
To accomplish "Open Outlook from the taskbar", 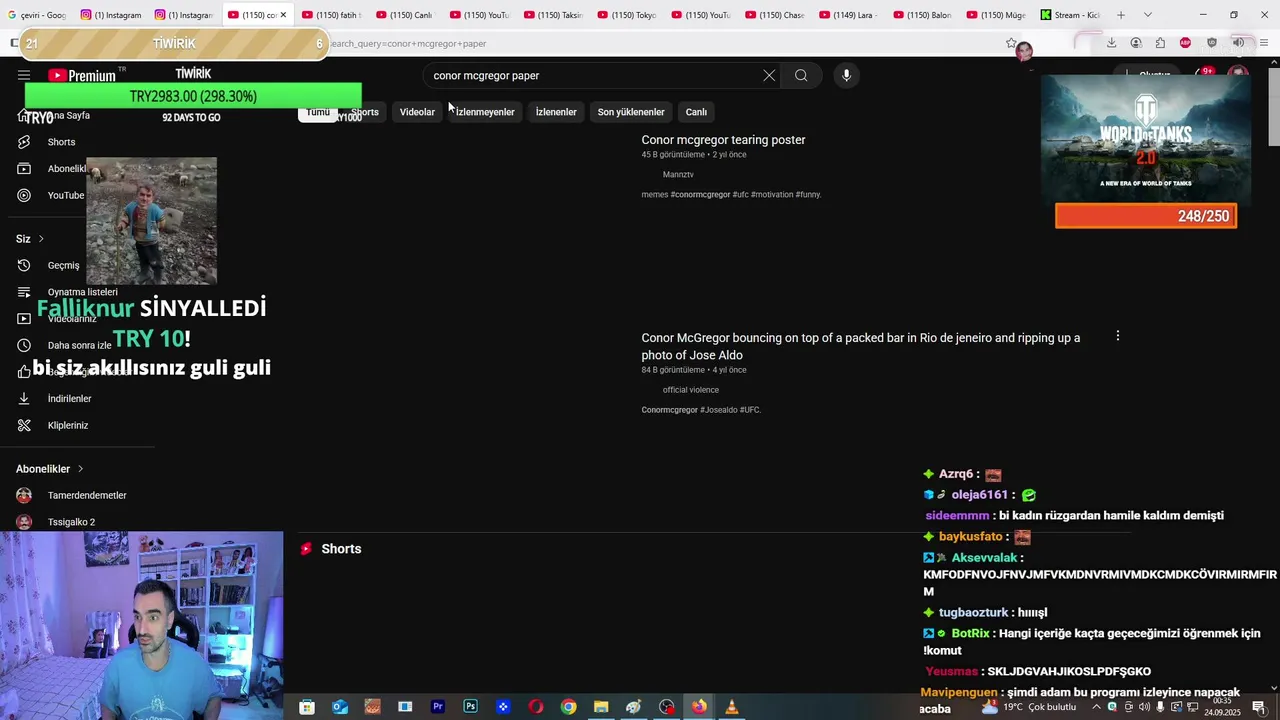I will point(340,707).
